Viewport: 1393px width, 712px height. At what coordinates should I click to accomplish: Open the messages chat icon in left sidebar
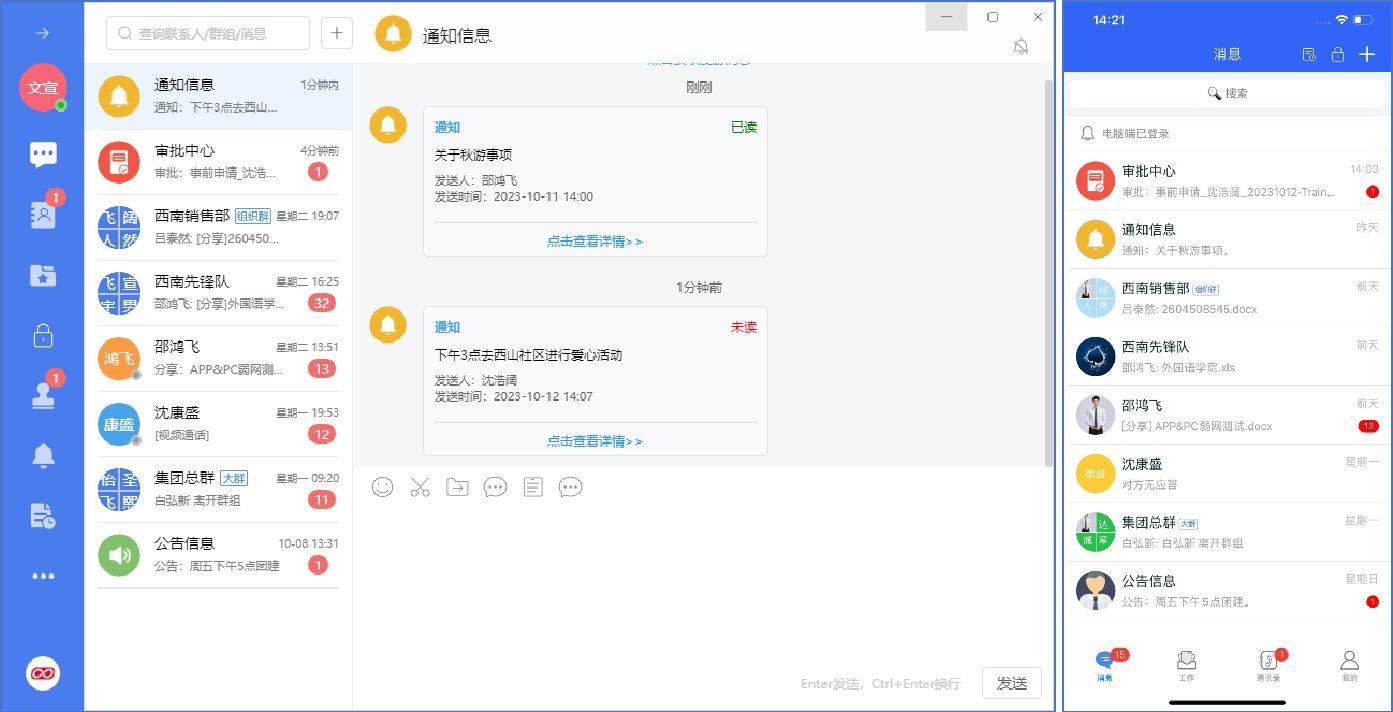43,155
